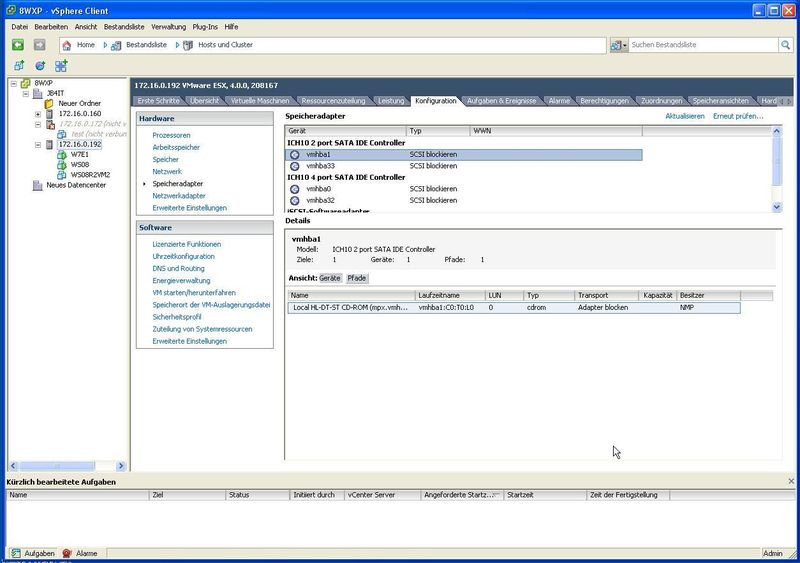
Task: Click the green back navigation arrow
Action: pos(18,45)
